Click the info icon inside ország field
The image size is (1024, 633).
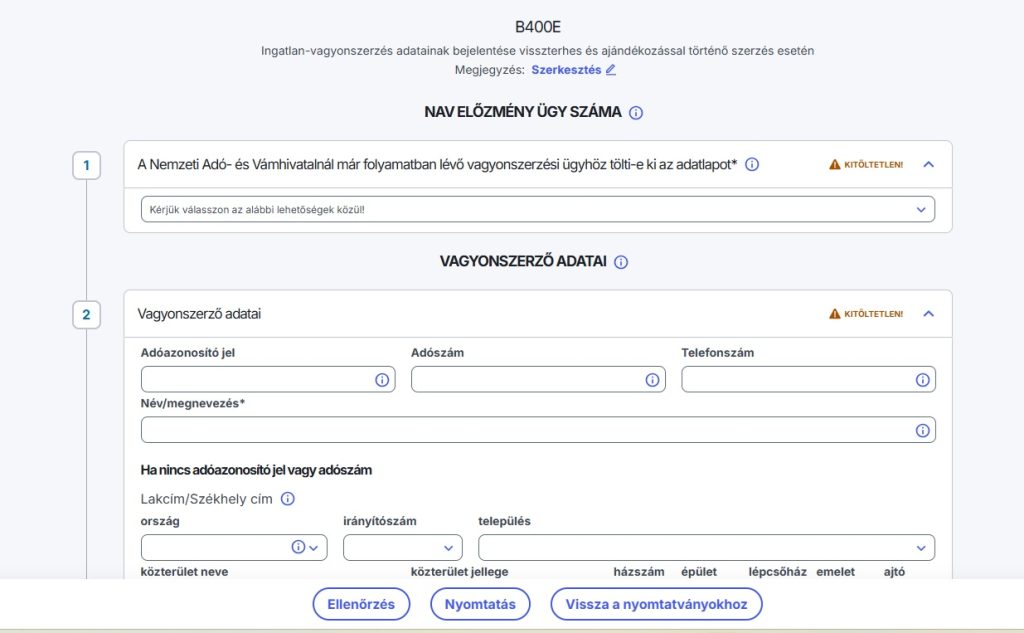click(298, 547)
